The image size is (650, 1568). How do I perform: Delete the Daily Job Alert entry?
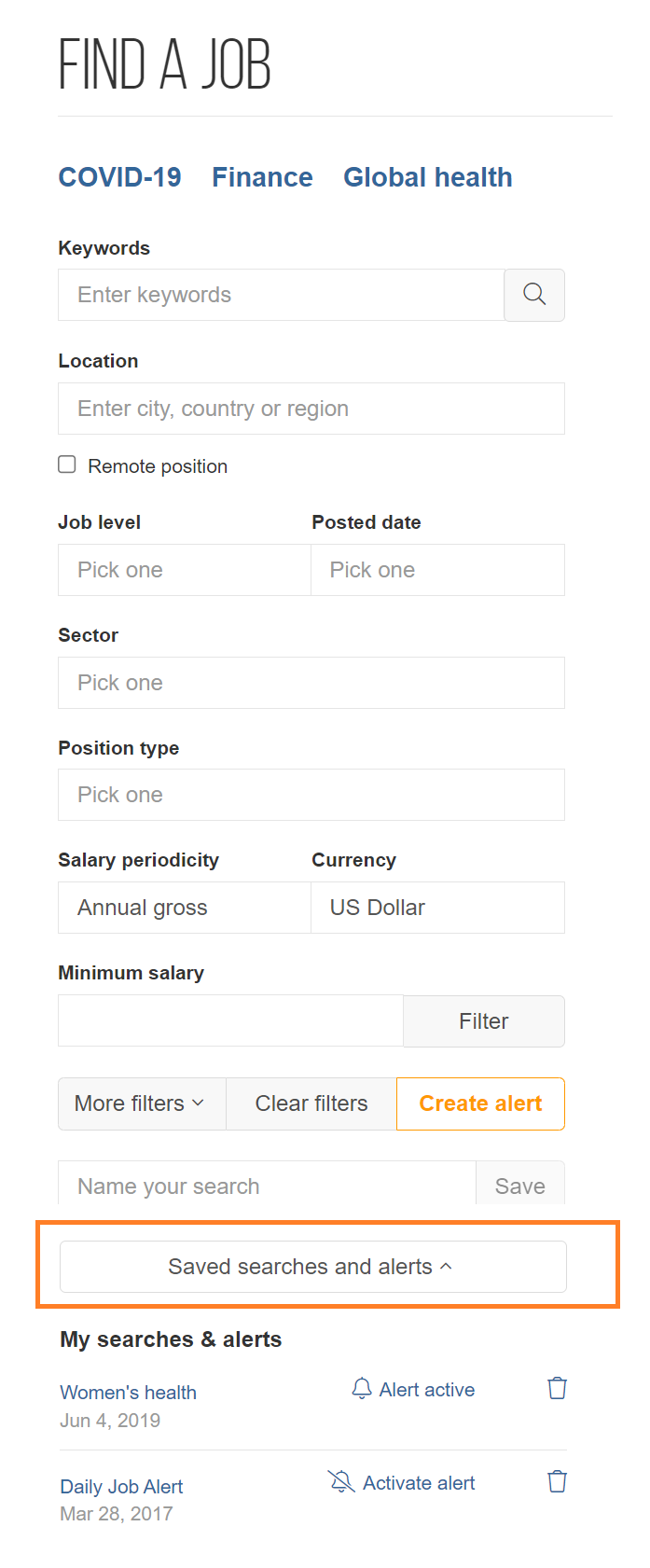[557, 1481]
